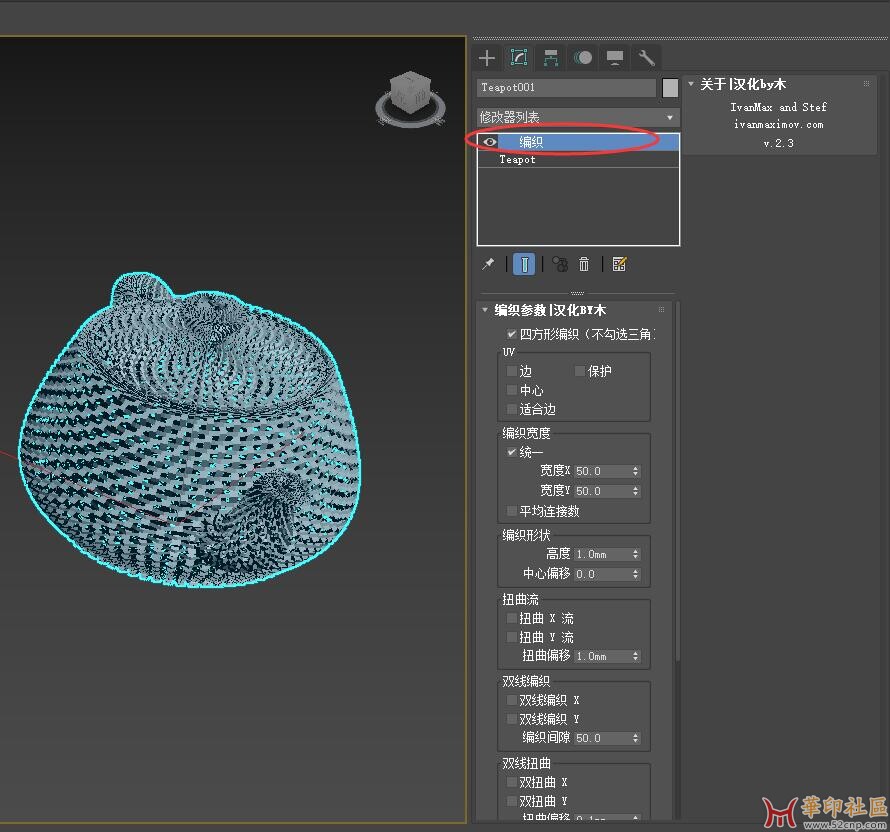Enable the 保护 checkbox
The image size is (890, 832).
[x=580, y=371]
